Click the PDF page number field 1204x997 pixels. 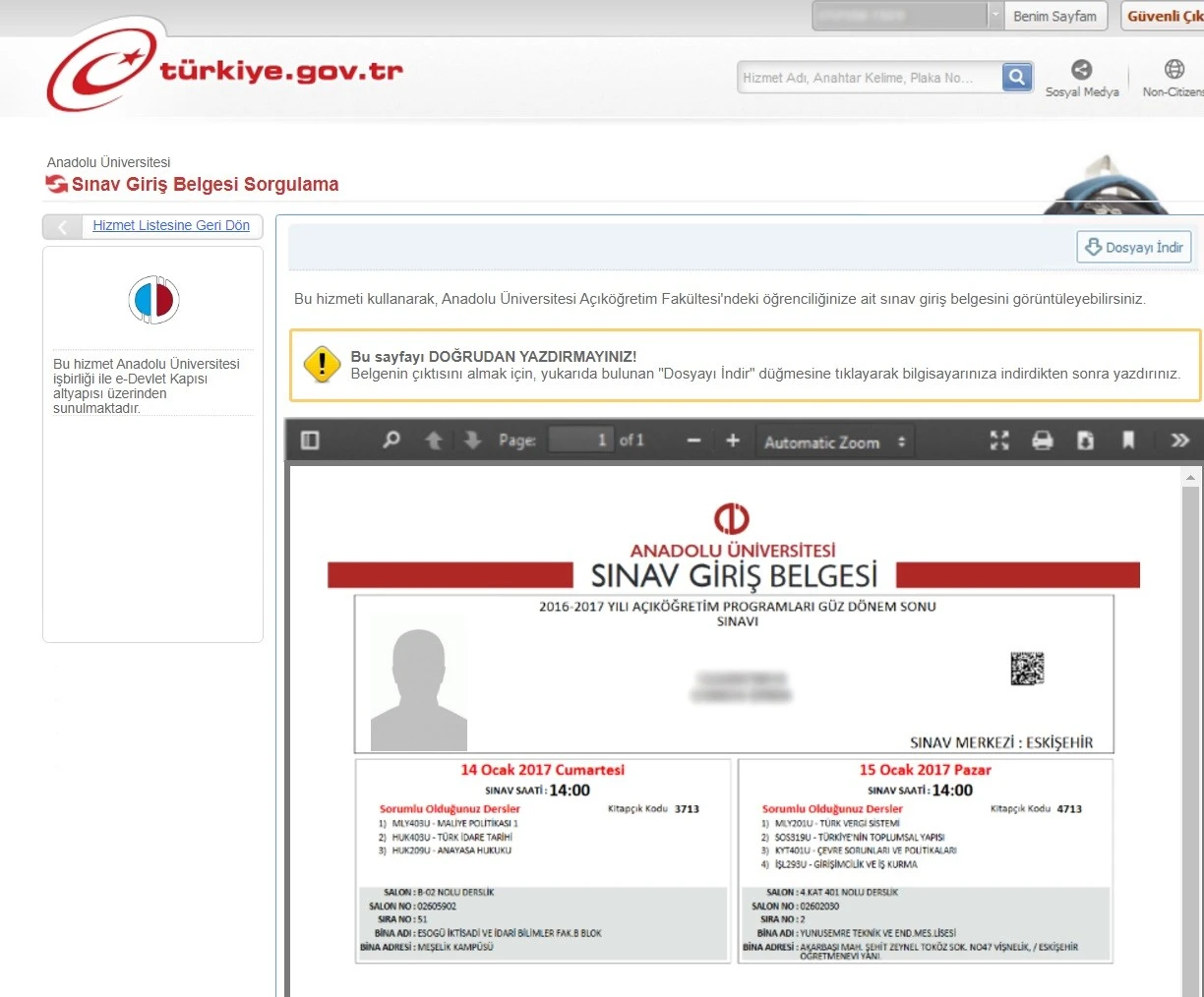pyautogui.click(x=579, y=440)
